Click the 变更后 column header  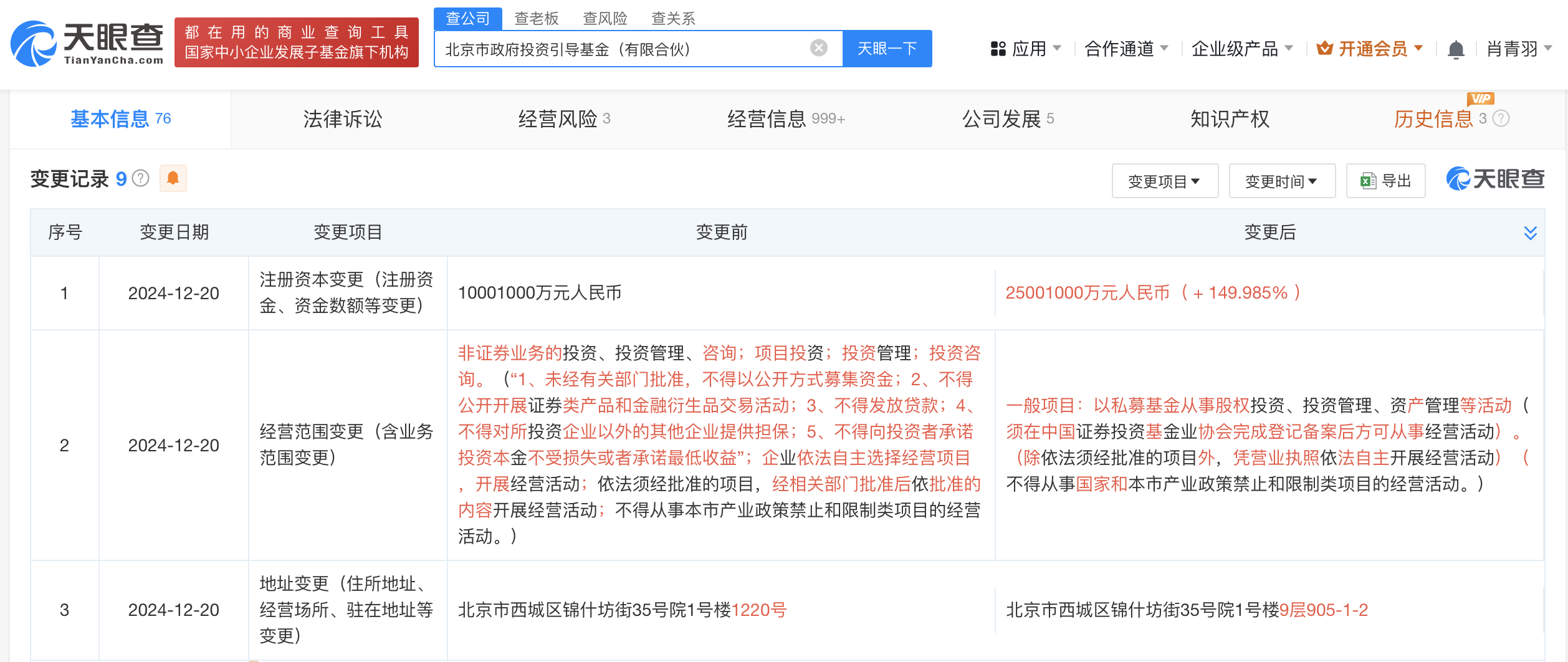(1270, 232)
